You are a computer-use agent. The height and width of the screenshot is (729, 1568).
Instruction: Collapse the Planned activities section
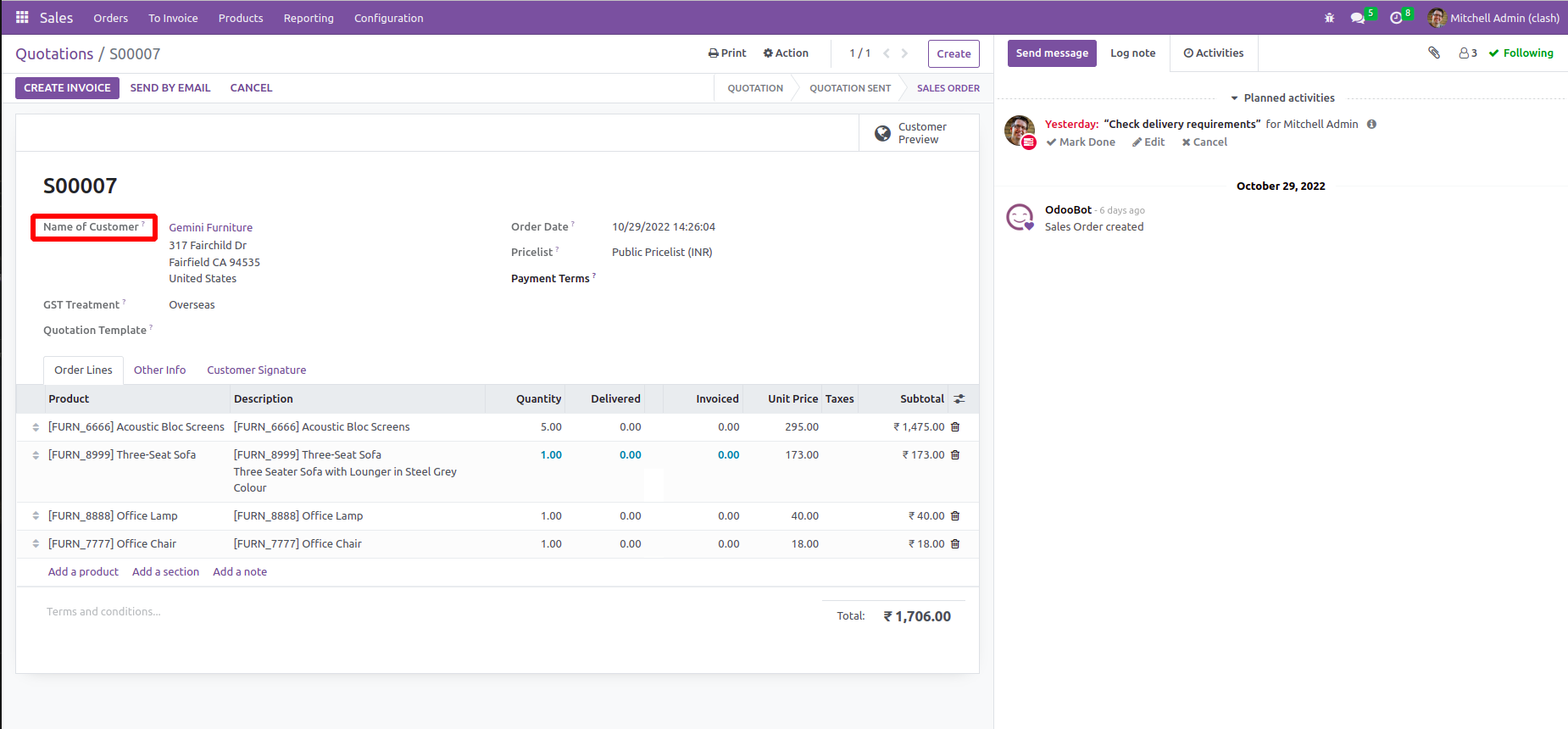tap(1282, 98)
